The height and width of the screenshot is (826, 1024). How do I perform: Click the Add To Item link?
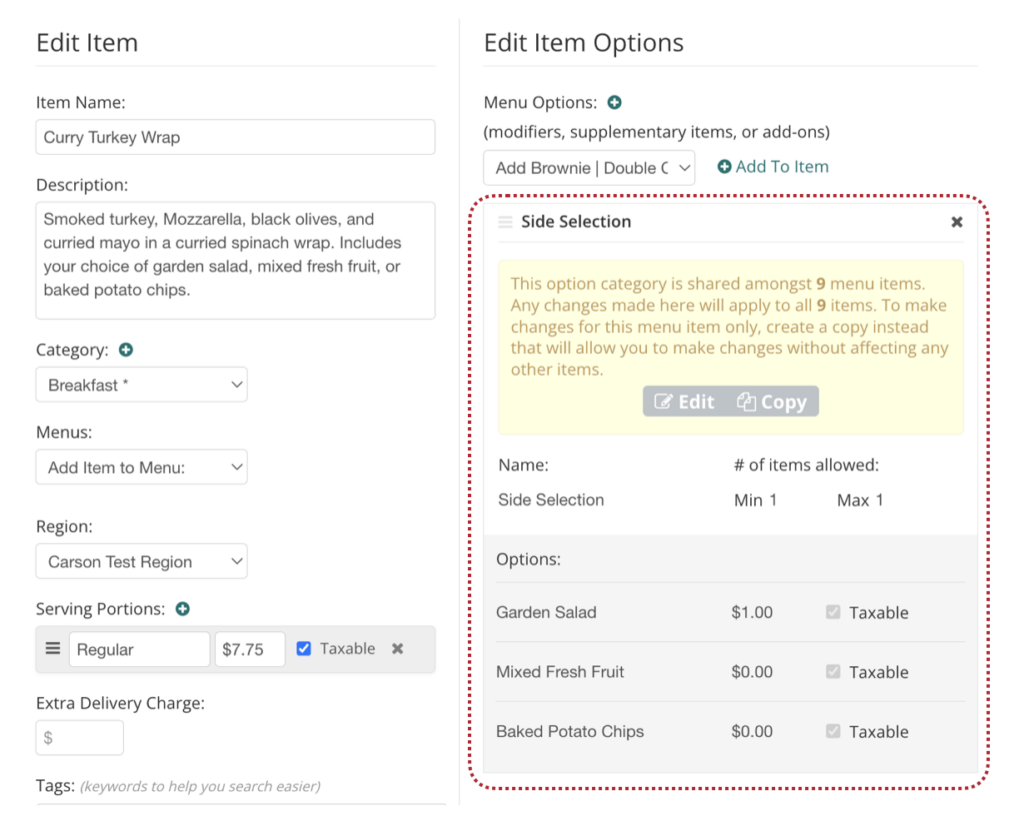coord(773,167)
